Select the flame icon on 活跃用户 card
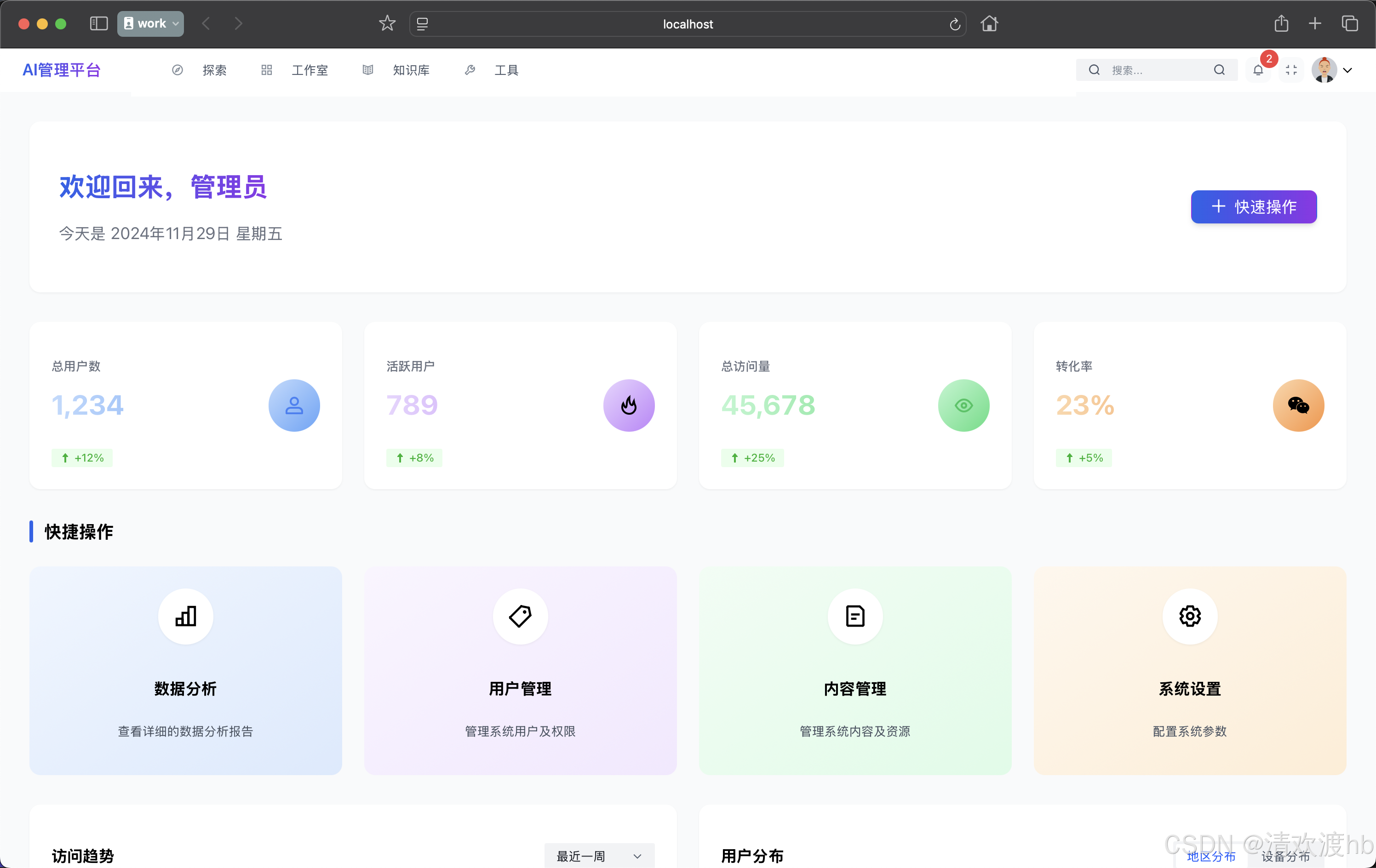1376x868 pixels. (629, 405)
